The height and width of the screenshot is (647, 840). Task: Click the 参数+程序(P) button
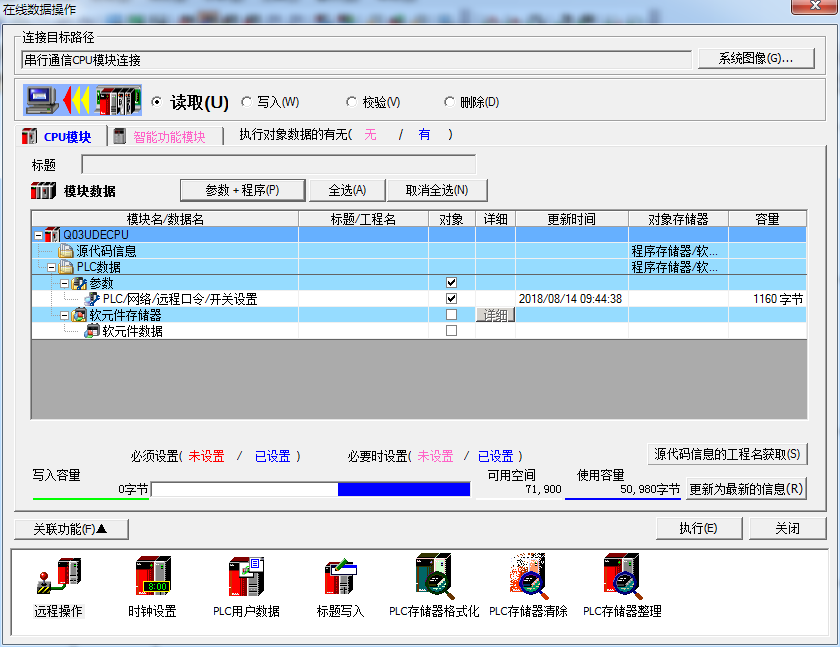[x=241, y=190]
